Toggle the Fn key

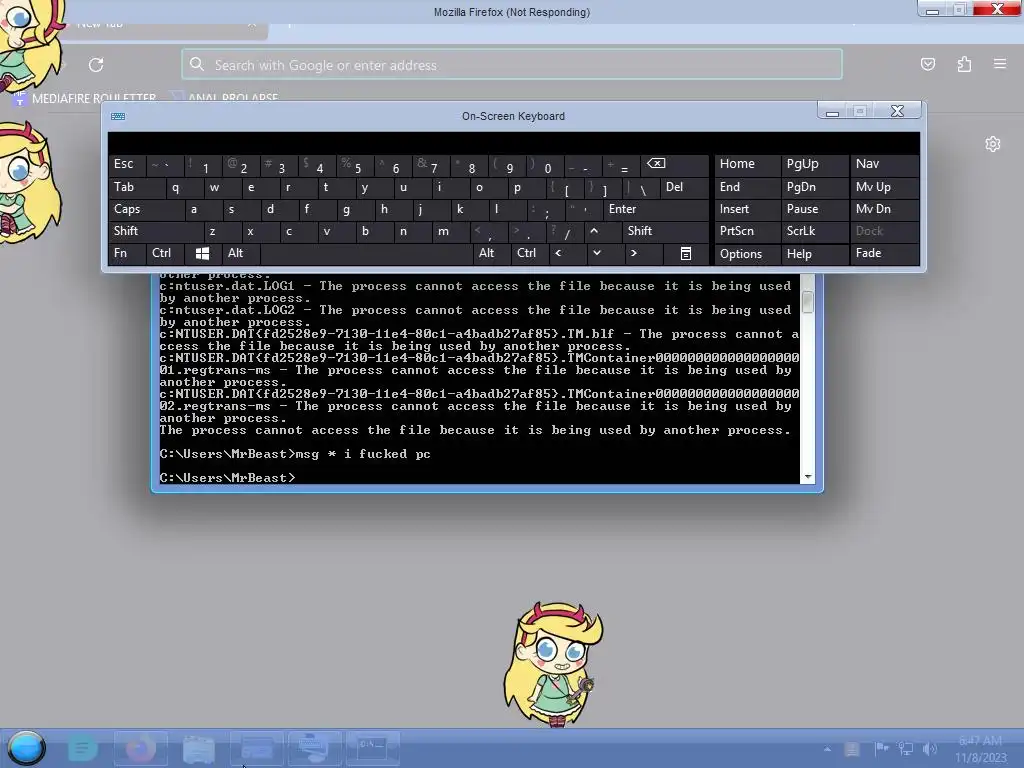tap(127, 253)
